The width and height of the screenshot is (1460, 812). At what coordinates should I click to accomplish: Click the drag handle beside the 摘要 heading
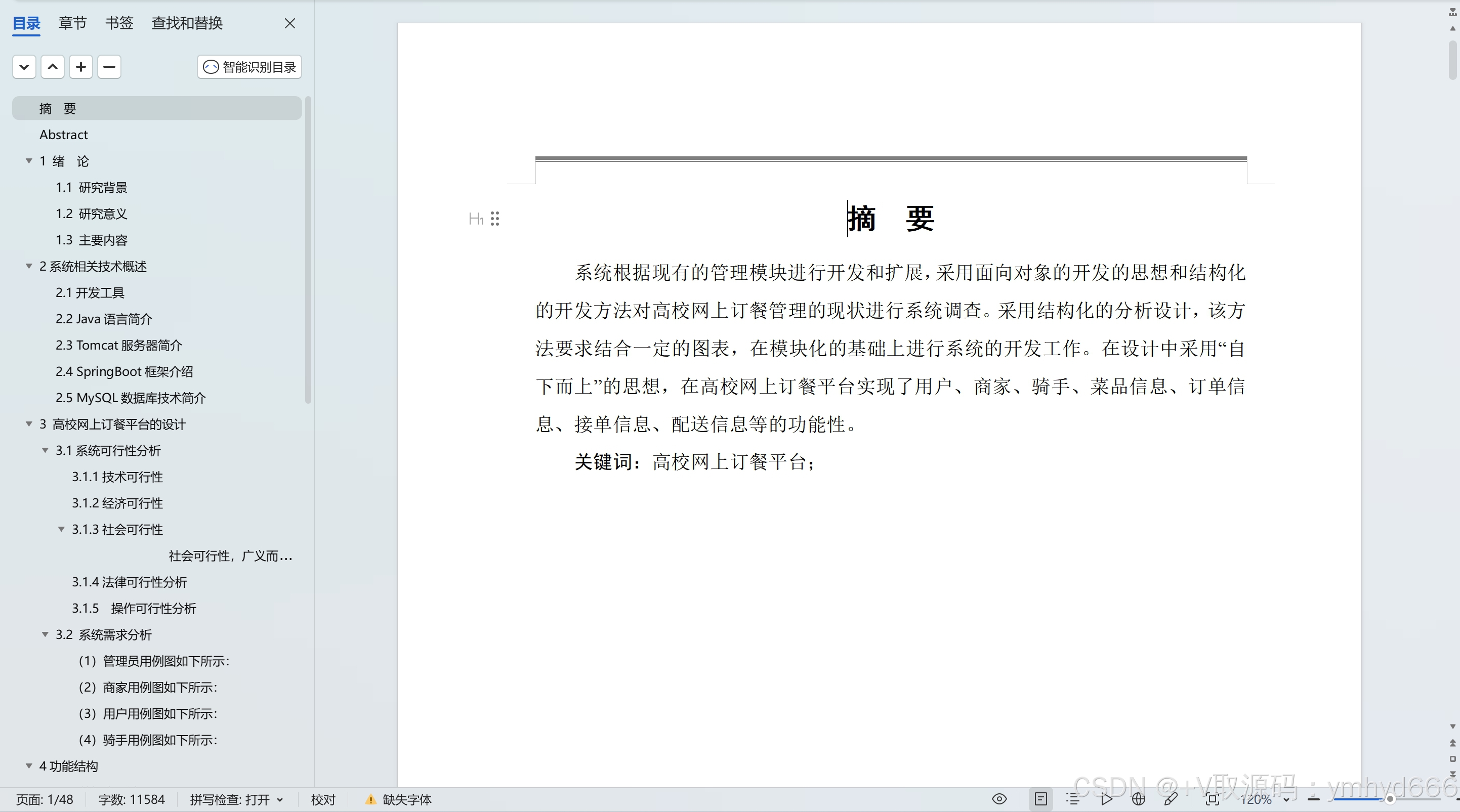(x=495, y=219)
